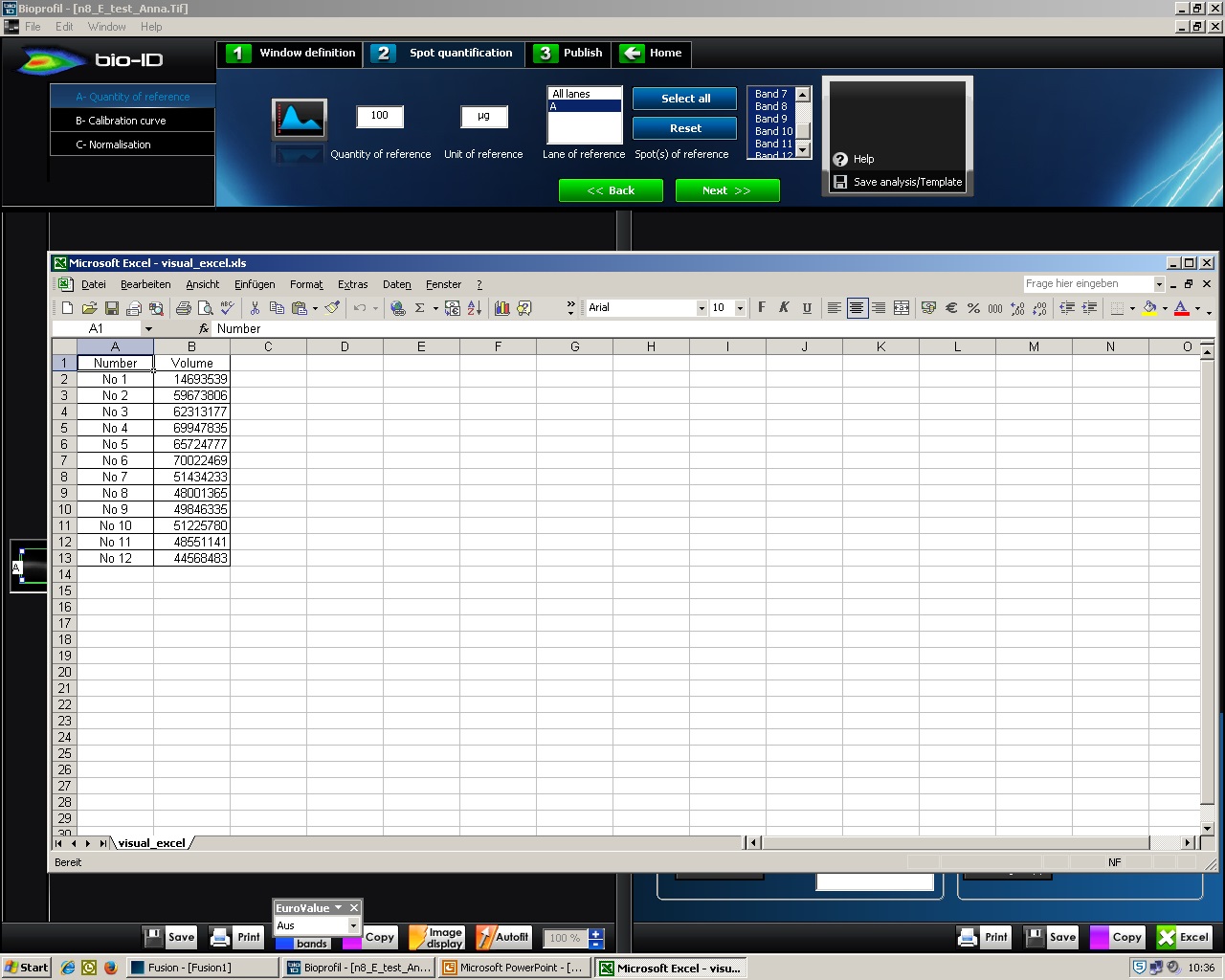The height and width of the screenshot is (980, 1225).
Task: Select the Format Painter brush icon
Action: [x=332, y=308]
